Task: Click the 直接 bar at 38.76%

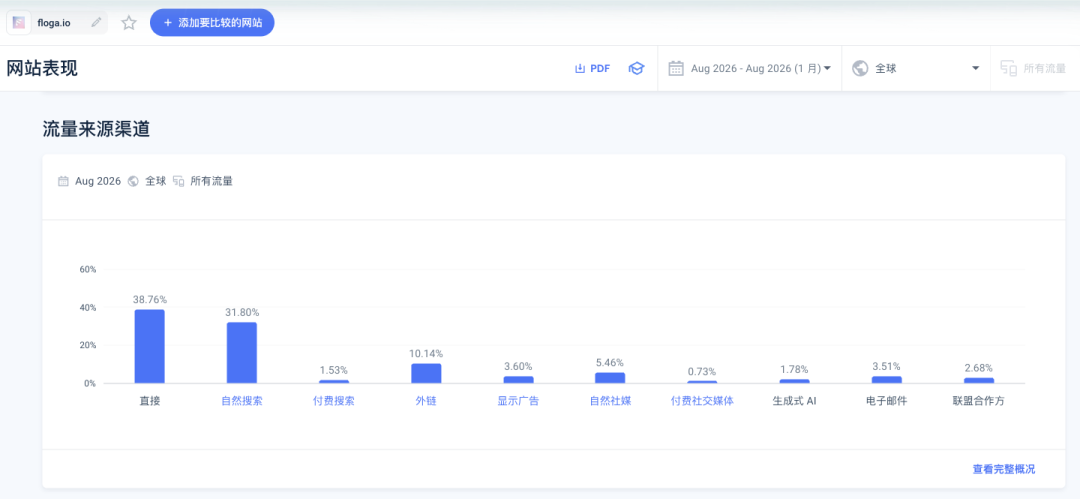Action: (149, 346)
